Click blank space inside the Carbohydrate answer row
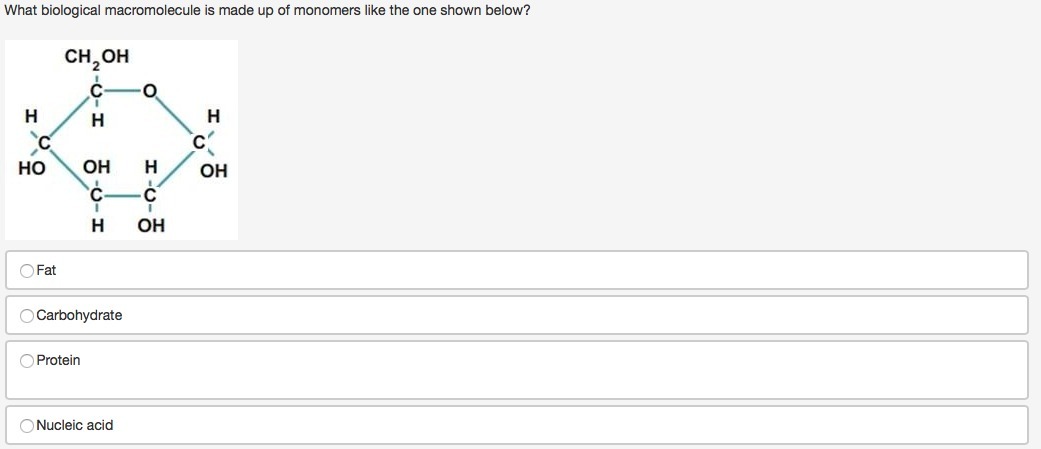This screenshot has width=1041, height=449. coord(531,315)
